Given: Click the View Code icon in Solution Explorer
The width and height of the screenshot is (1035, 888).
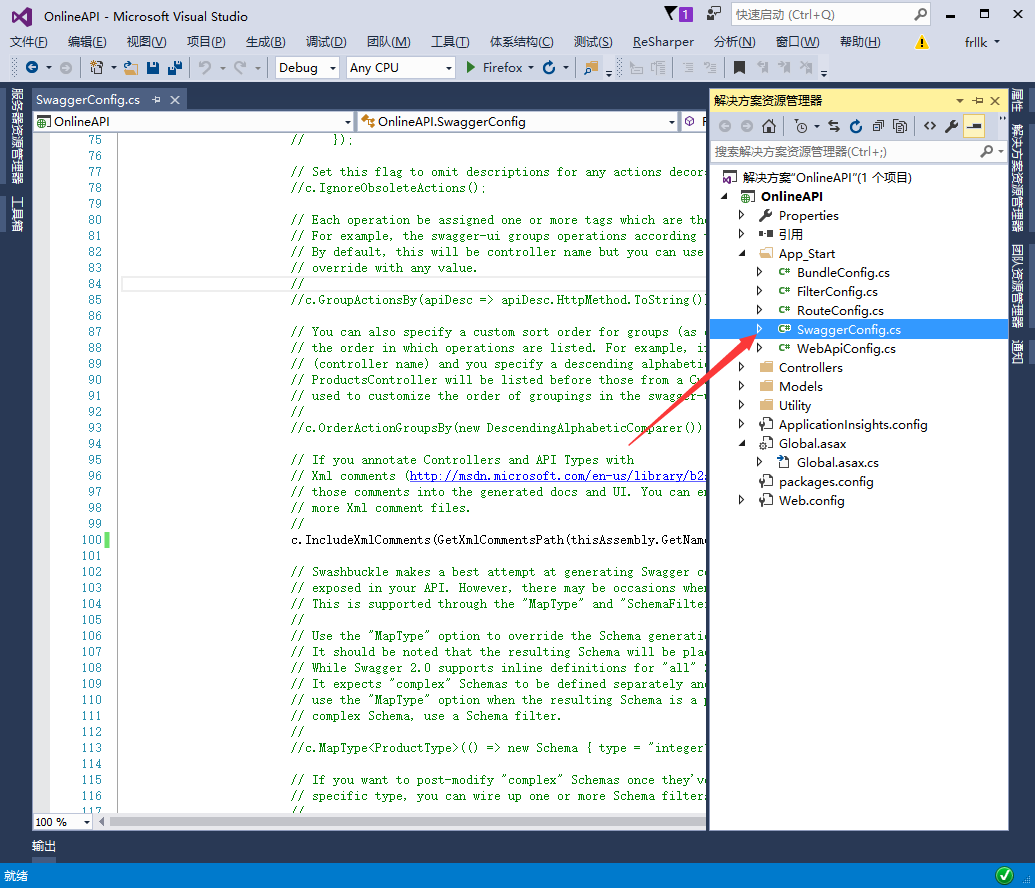Looking at the screenshot, I should [929, 126].
